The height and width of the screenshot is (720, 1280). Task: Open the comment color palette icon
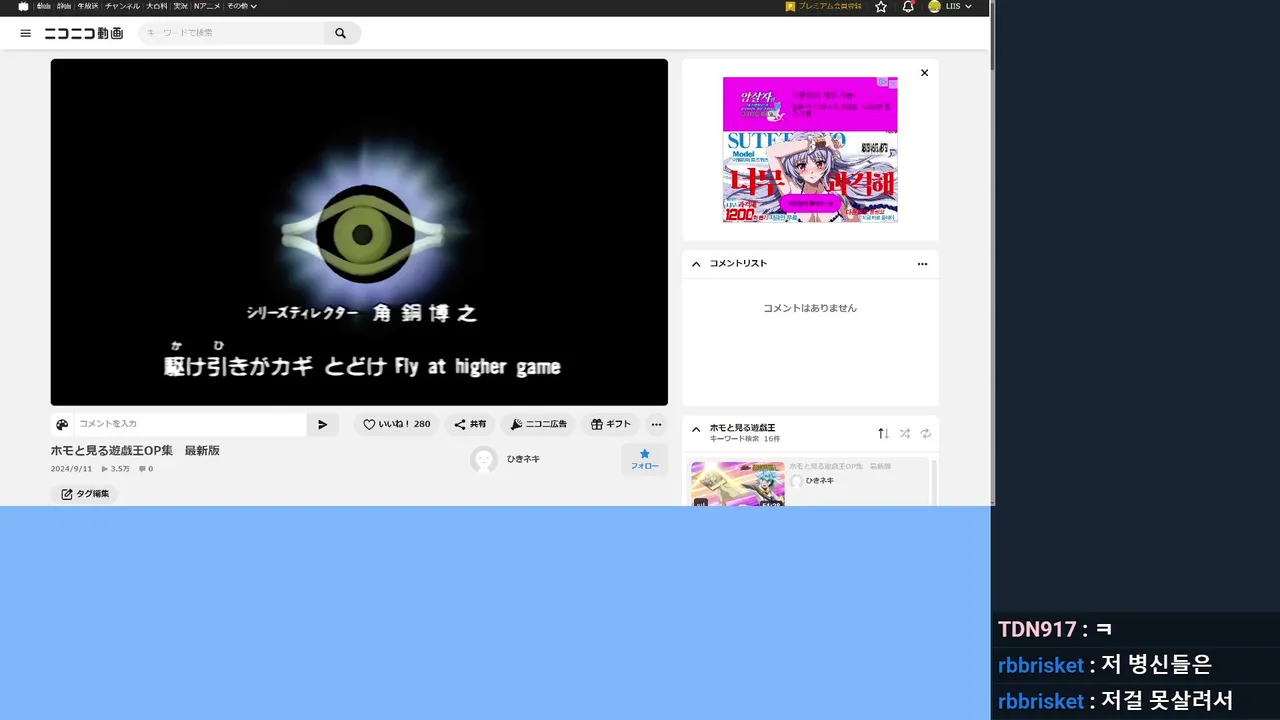point(62,424)
